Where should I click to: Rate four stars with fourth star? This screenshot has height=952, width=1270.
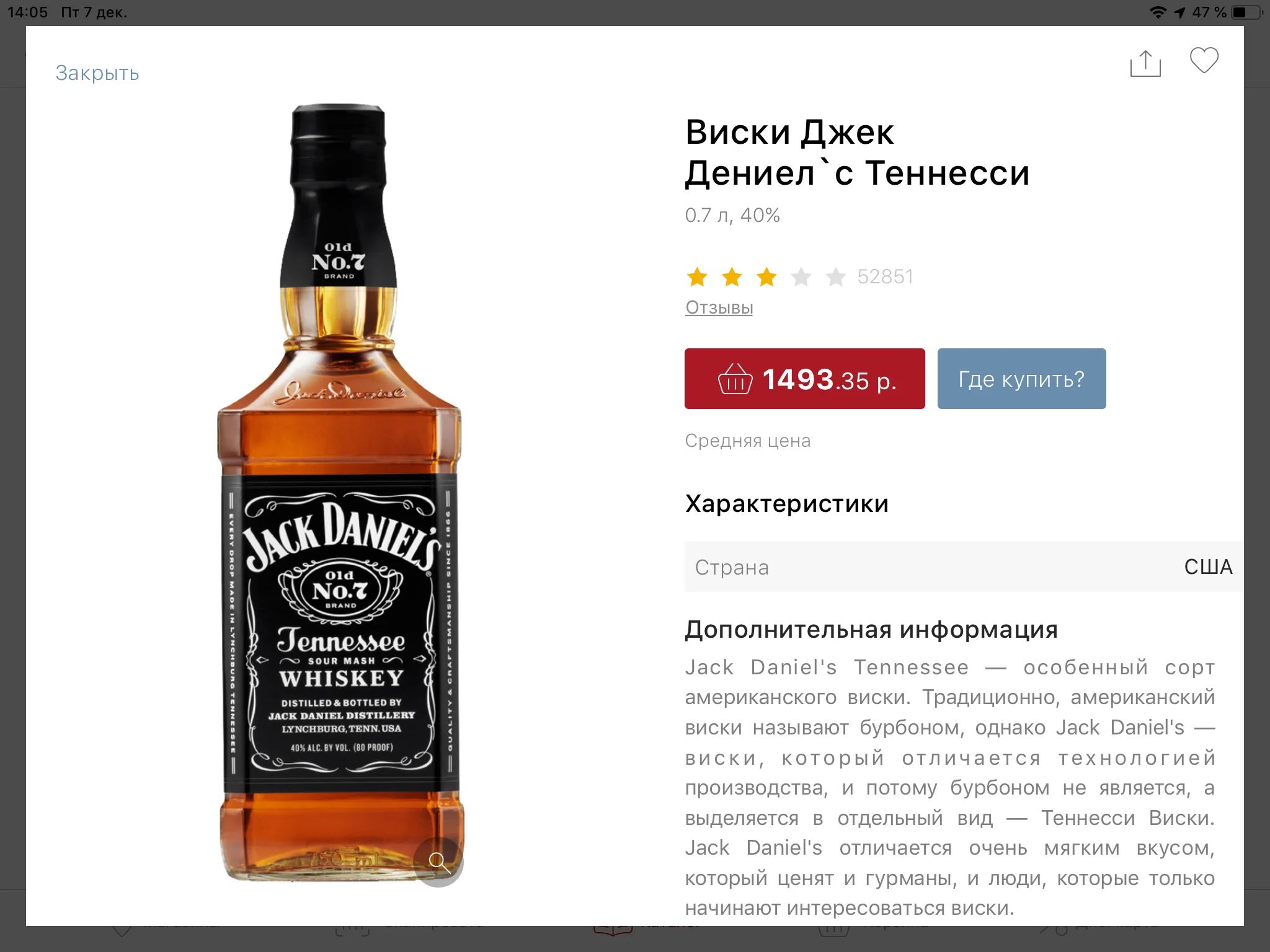pos(801,277)
